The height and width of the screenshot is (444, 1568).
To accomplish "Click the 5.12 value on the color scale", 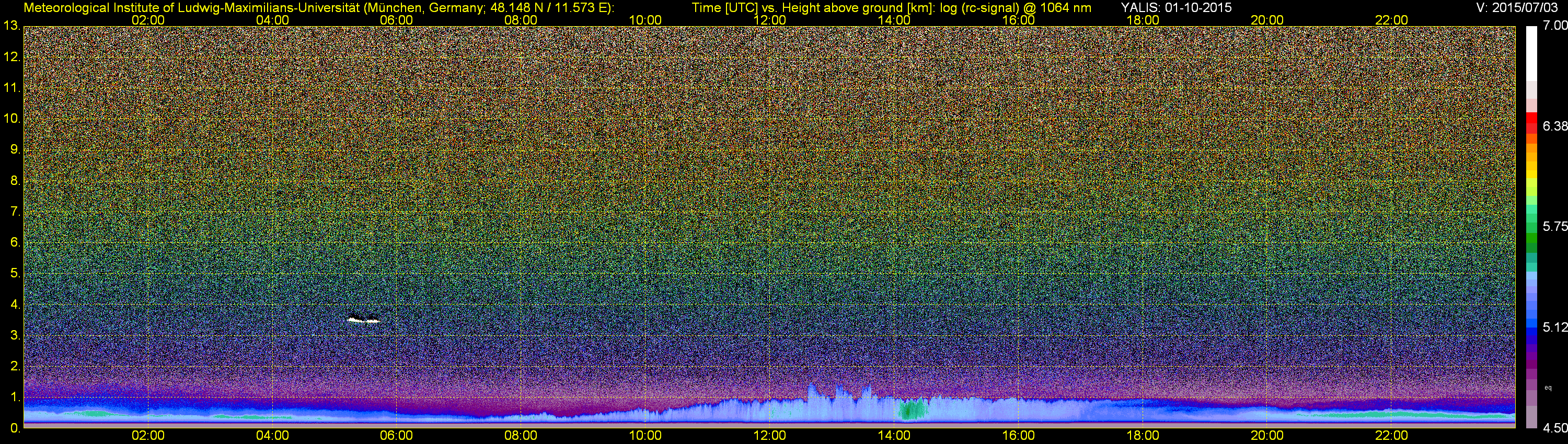I will pyautogui.click(x=1555, y=327).
